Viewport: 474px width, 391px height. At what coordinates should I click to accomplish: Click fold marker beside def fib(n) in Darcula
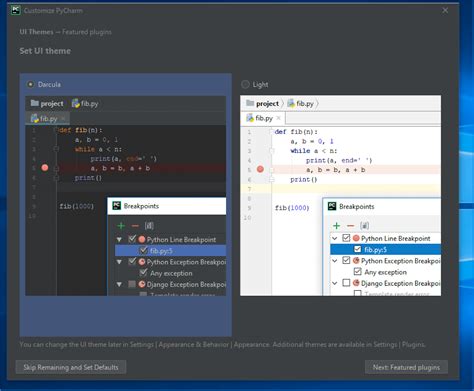click(56, 130)
